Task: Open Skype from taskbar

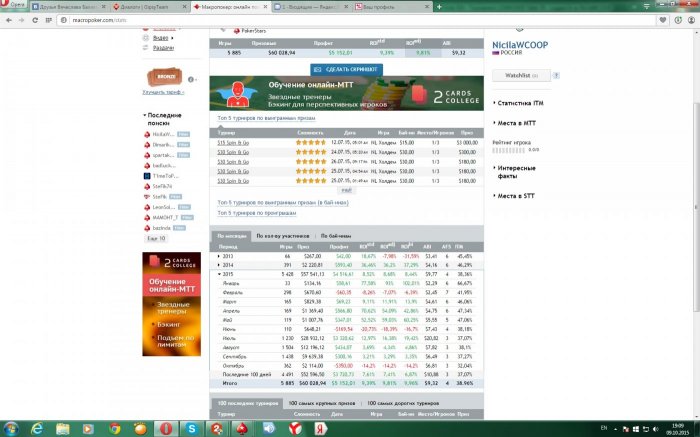Action: tap(192, 429)
